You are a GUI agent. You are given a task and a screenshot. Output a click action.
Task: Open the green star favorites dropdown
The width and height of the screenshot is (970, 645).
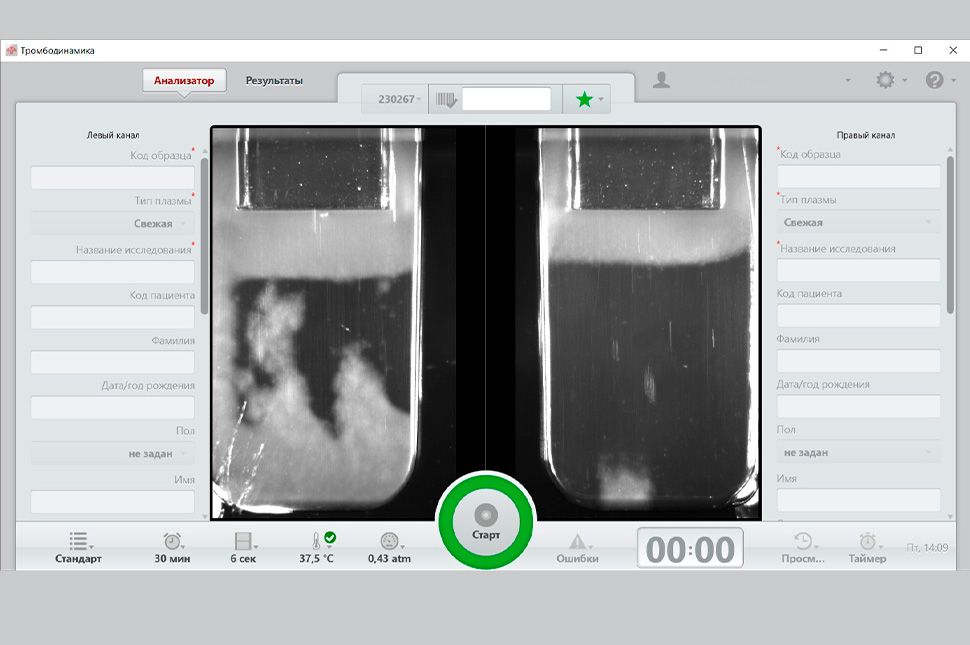click(586, 99)
